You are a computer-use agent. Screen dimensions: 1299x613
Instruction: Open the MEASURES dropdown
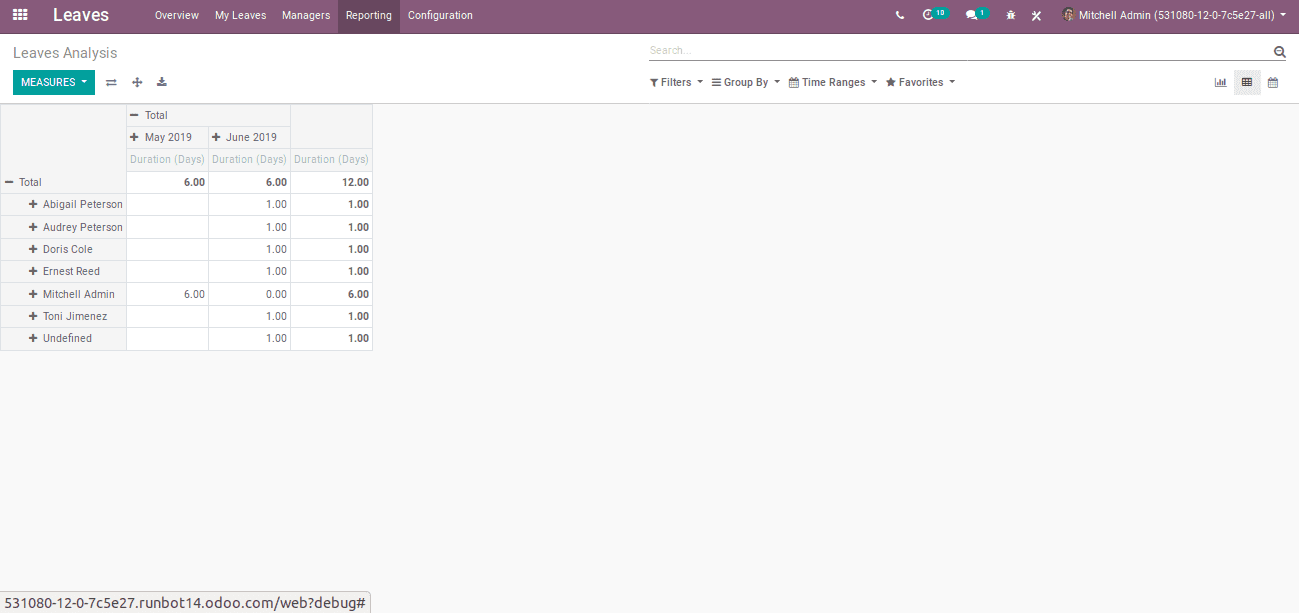click(x=54, y=82)
